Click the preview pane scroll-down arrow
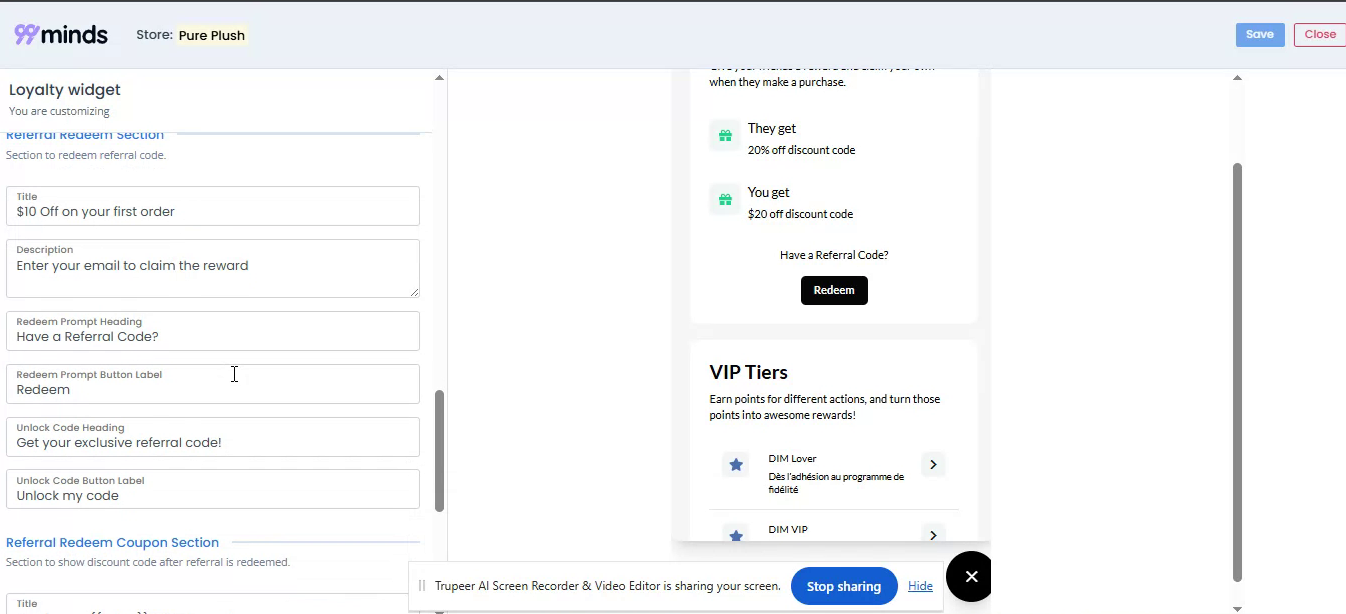The image size is (1346, 614). tap(1237, 607)
